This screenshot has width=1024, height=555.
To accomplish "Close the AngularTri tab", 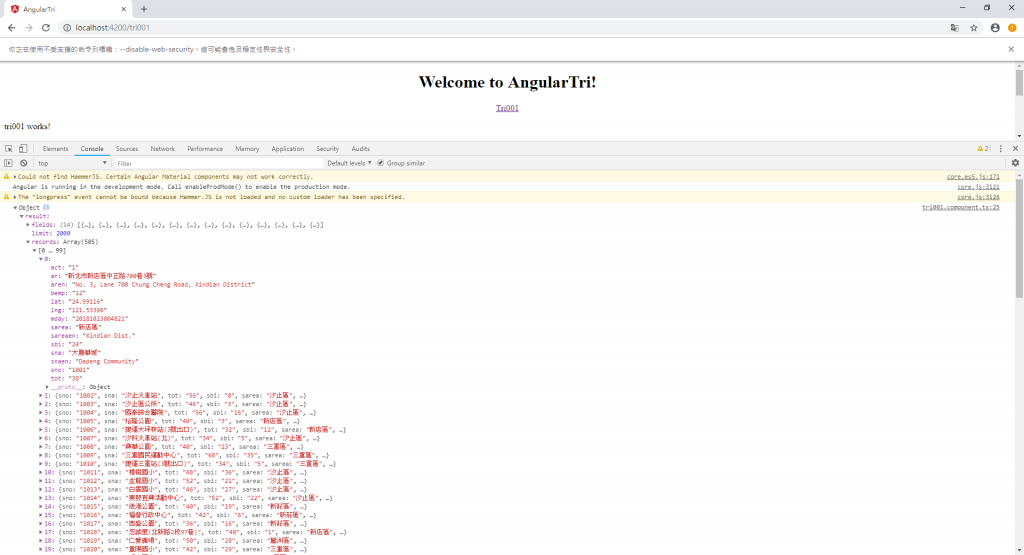I will coord(124,9).
